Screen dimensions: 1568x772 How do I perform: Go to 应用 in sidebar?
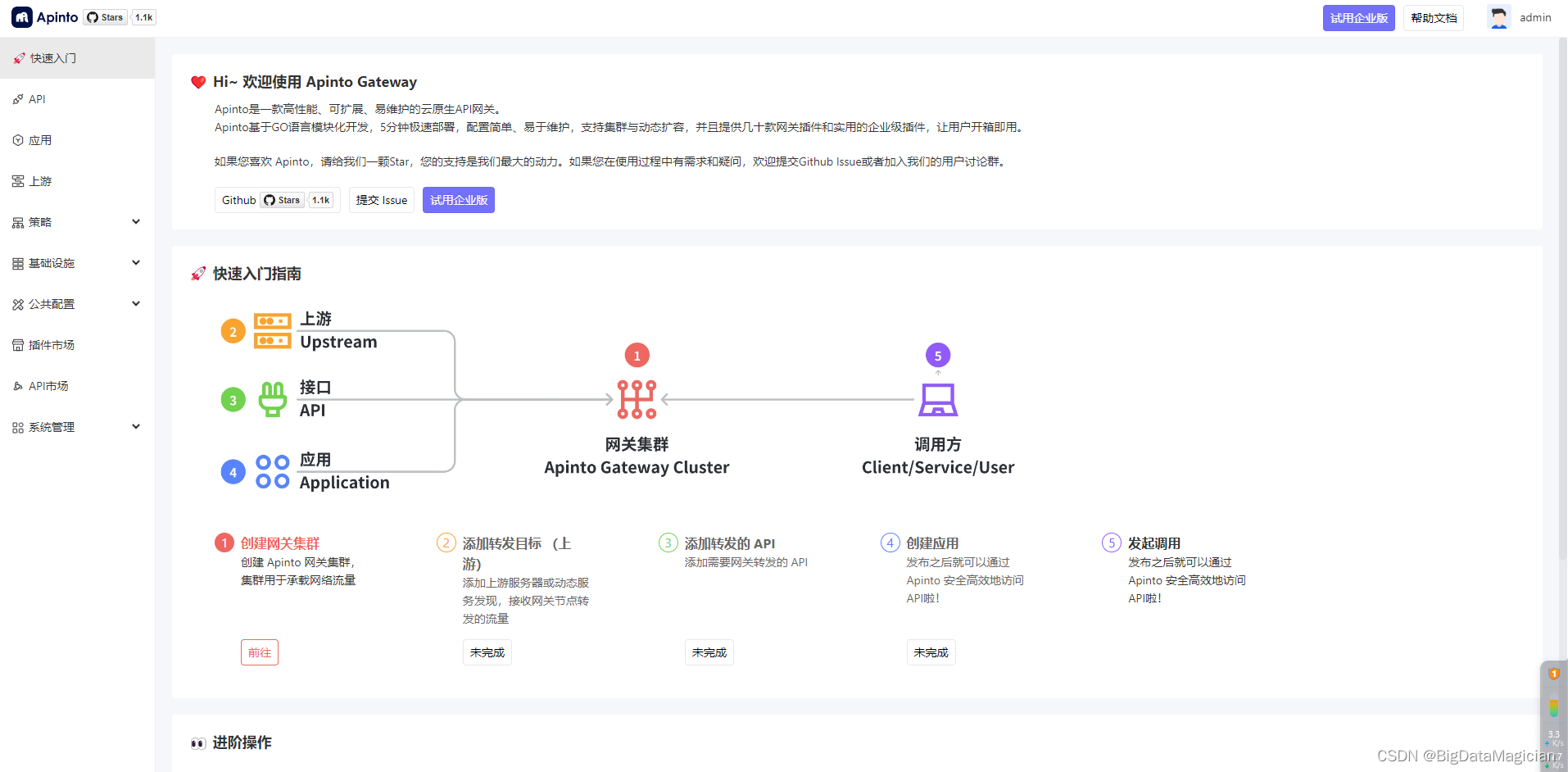(x=77, y=140)
